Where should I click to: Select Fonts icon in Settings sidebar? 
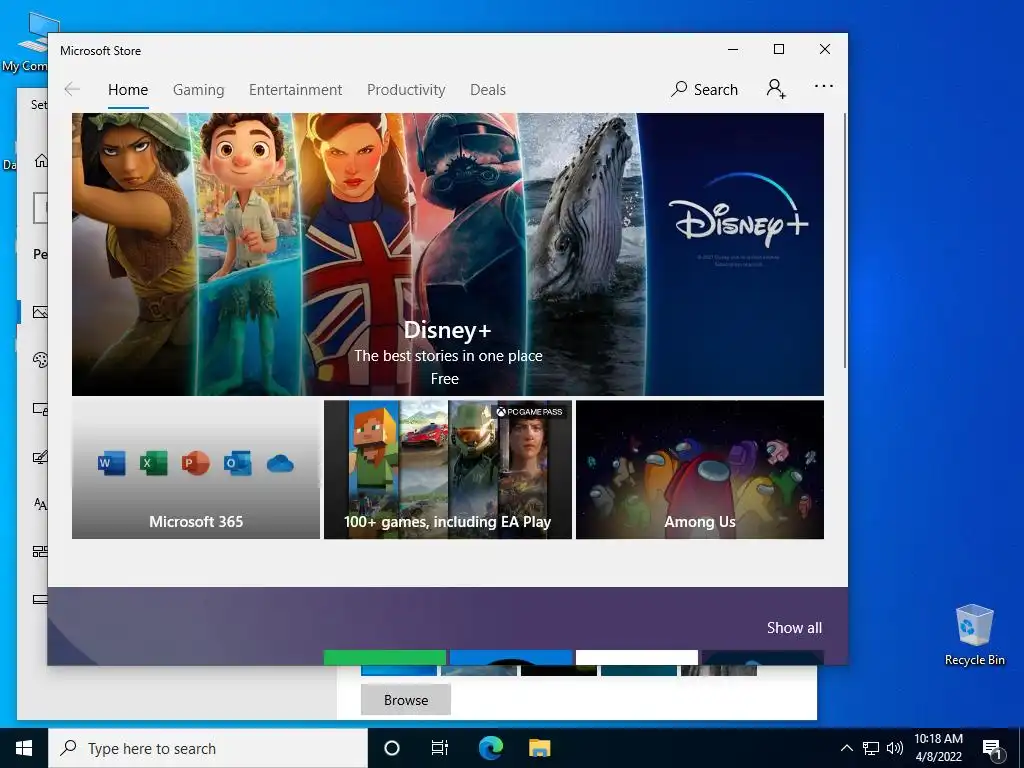click(40, 504)
